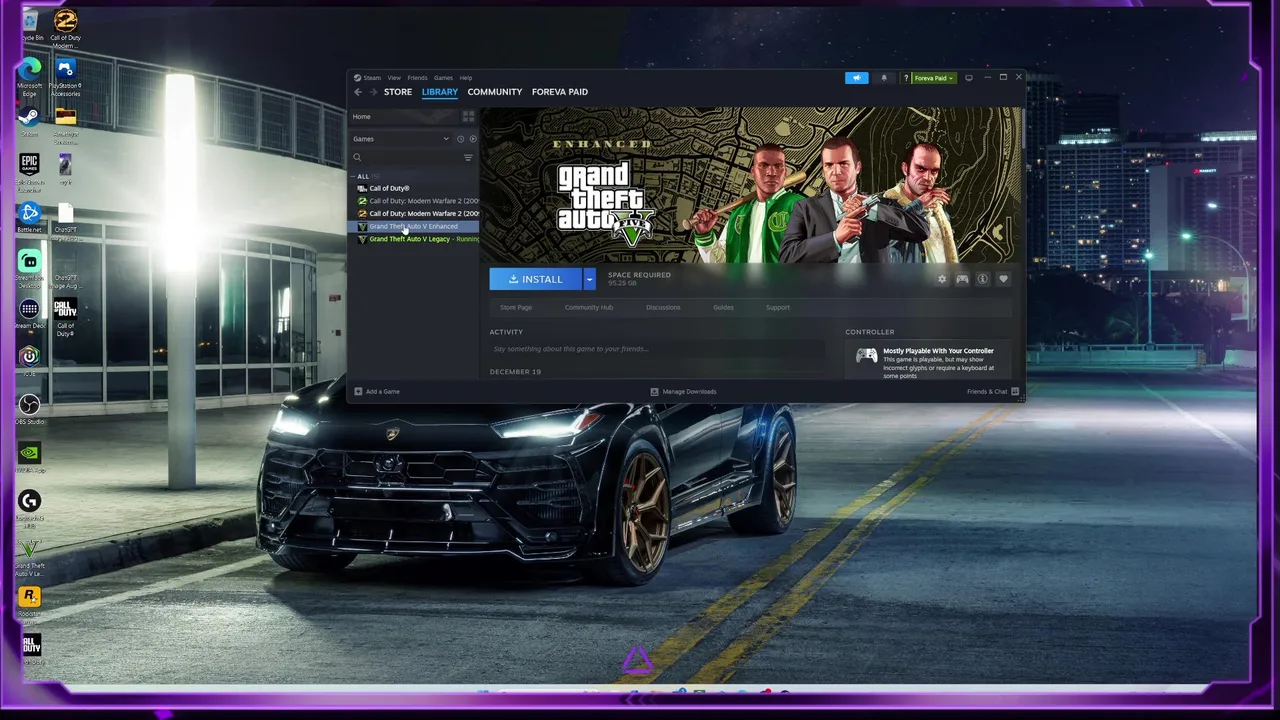
Task: Open the Steam menu
Action: [368, 77]
